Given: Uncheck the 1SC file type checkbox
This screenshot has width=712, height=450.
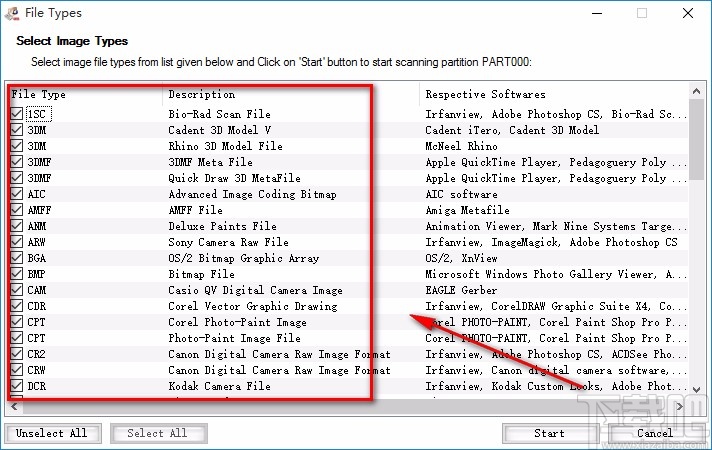Looking at the screenshot, I should tap(17, 114).
